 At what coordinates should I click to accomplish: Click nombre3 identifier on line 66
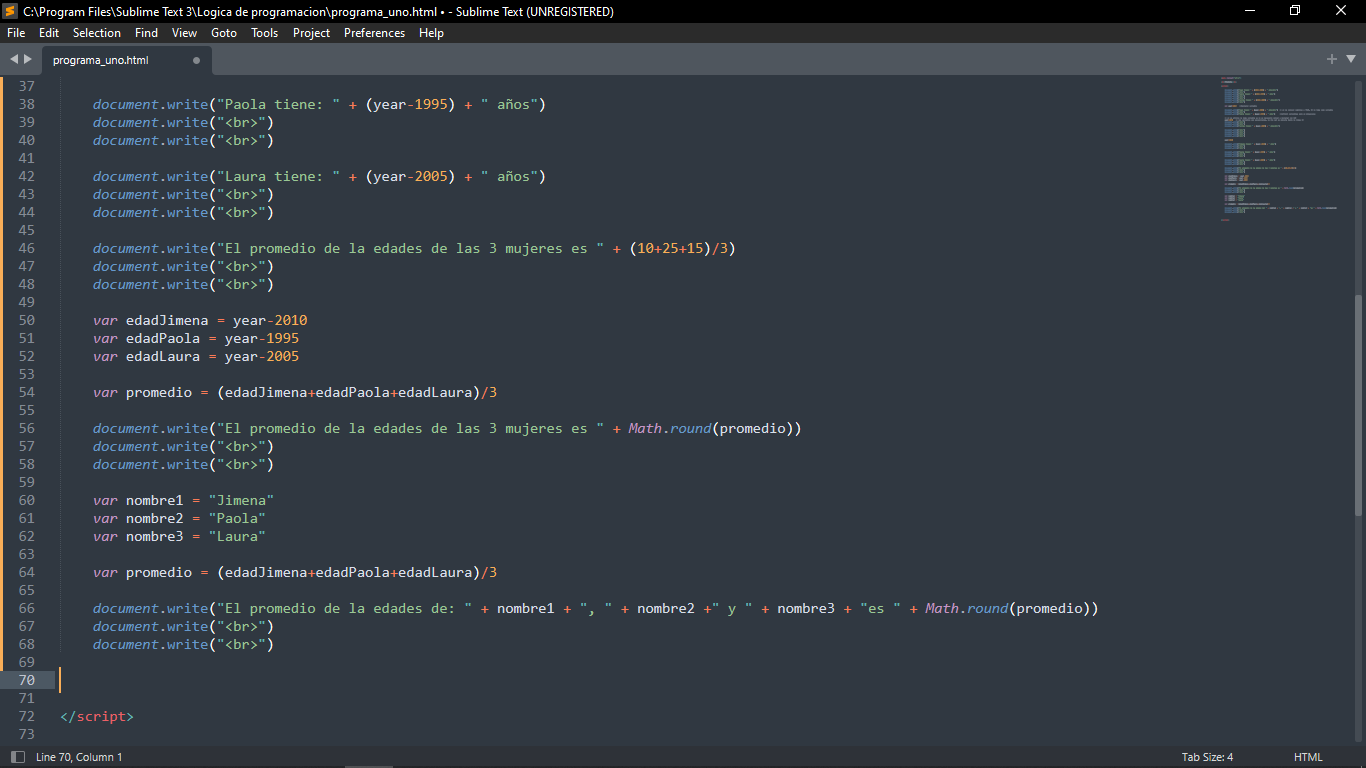click(x=806, y=608)
